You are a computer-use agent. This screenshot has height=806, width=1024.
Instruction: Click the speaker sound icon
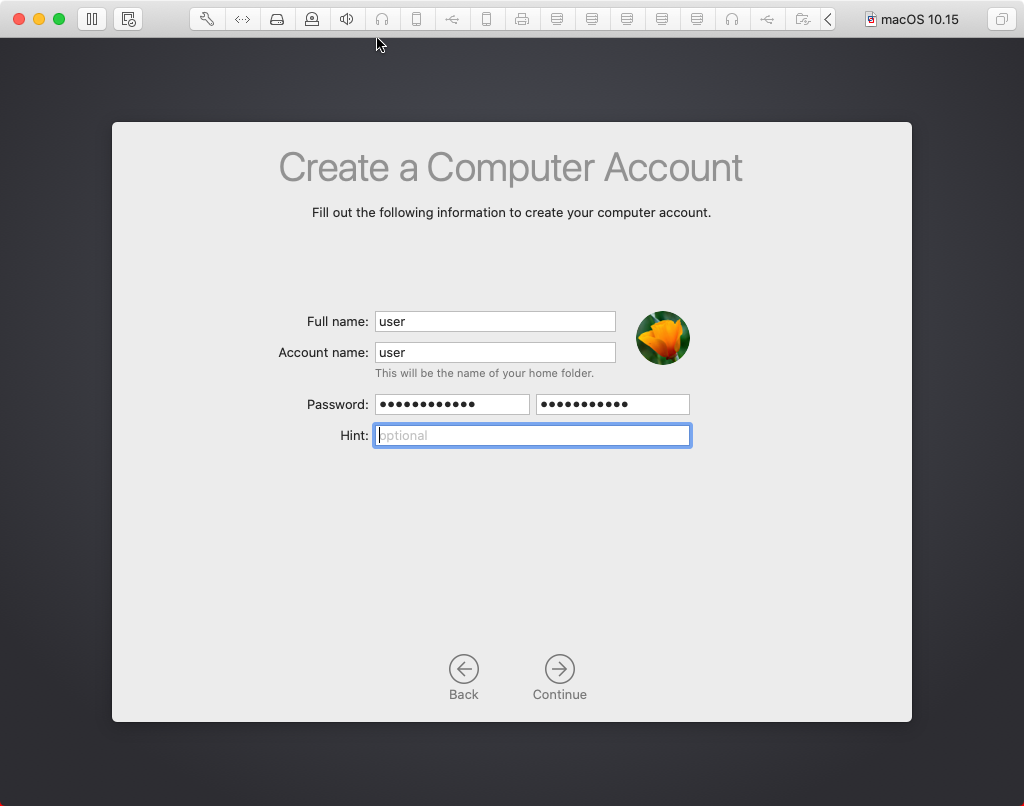(x=347, y=18)
